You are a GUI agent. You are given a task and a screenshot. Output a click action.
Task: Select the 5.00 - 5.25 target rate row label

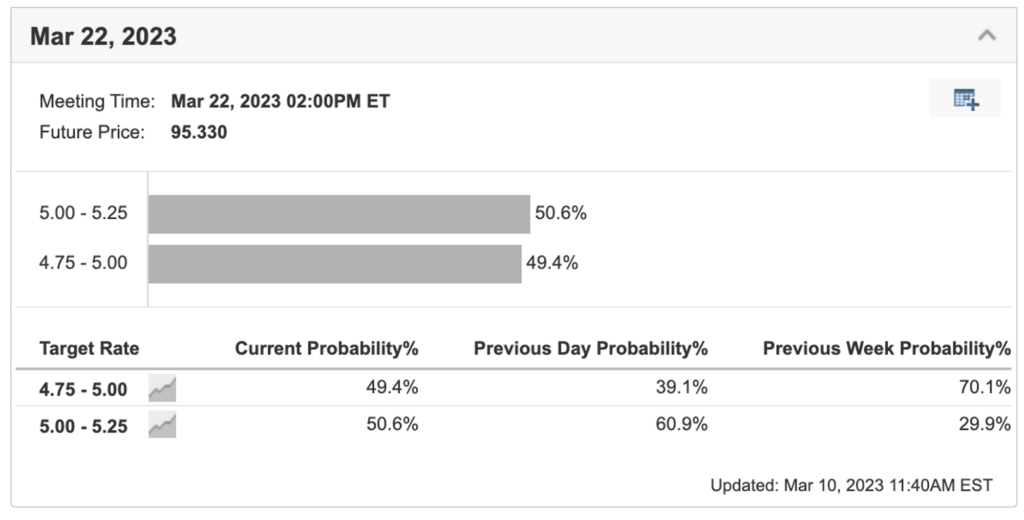pos(83,426)
